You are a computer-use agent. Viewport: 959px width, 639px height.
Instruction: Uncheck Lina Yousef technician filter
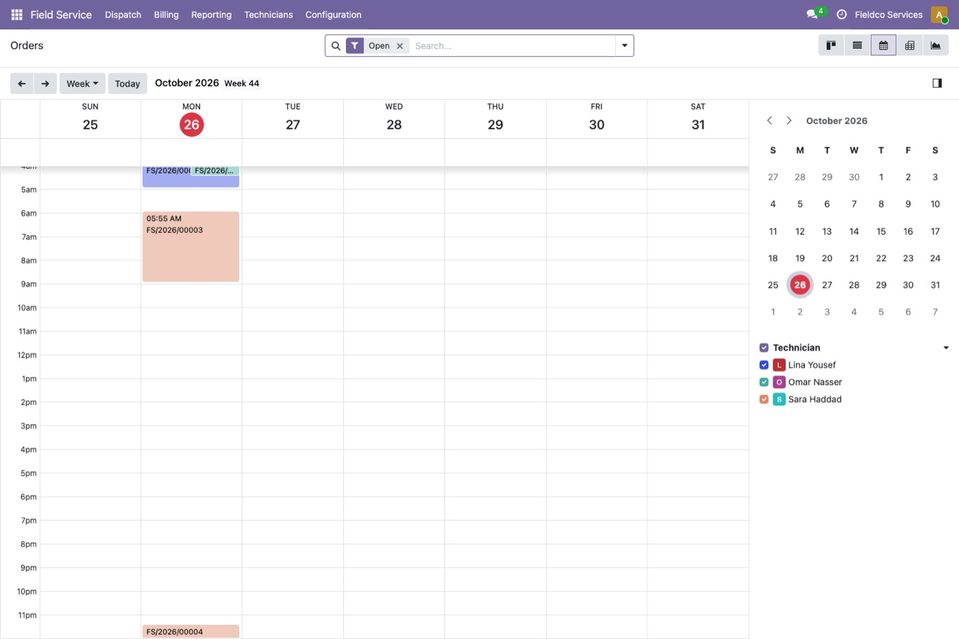[x=764, y=365]
